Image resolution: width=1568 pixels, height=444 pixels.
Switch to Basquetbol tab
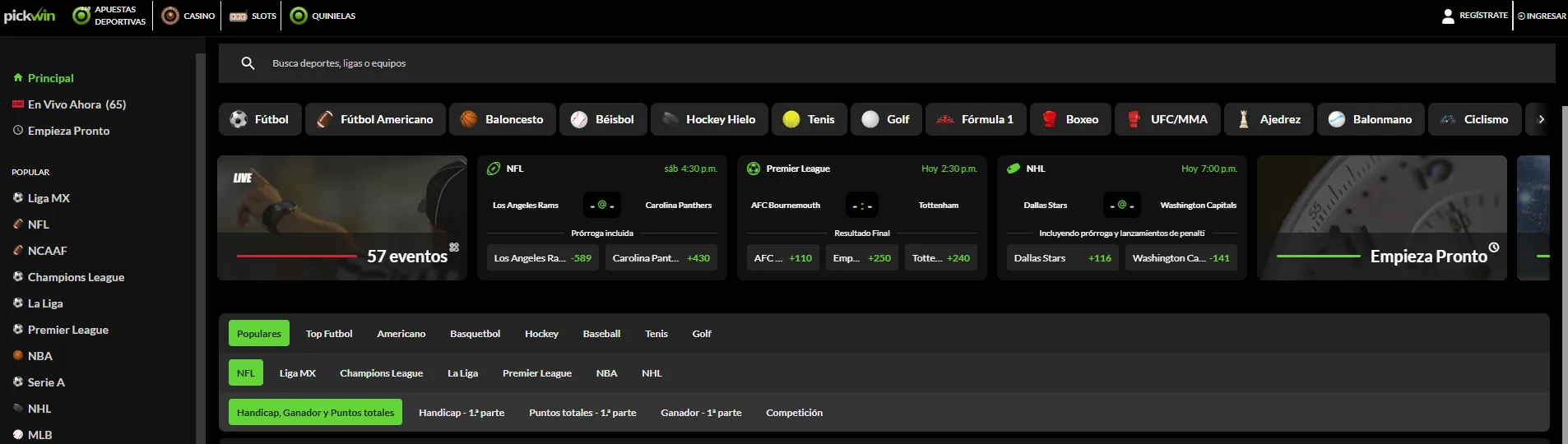[476, 333]
